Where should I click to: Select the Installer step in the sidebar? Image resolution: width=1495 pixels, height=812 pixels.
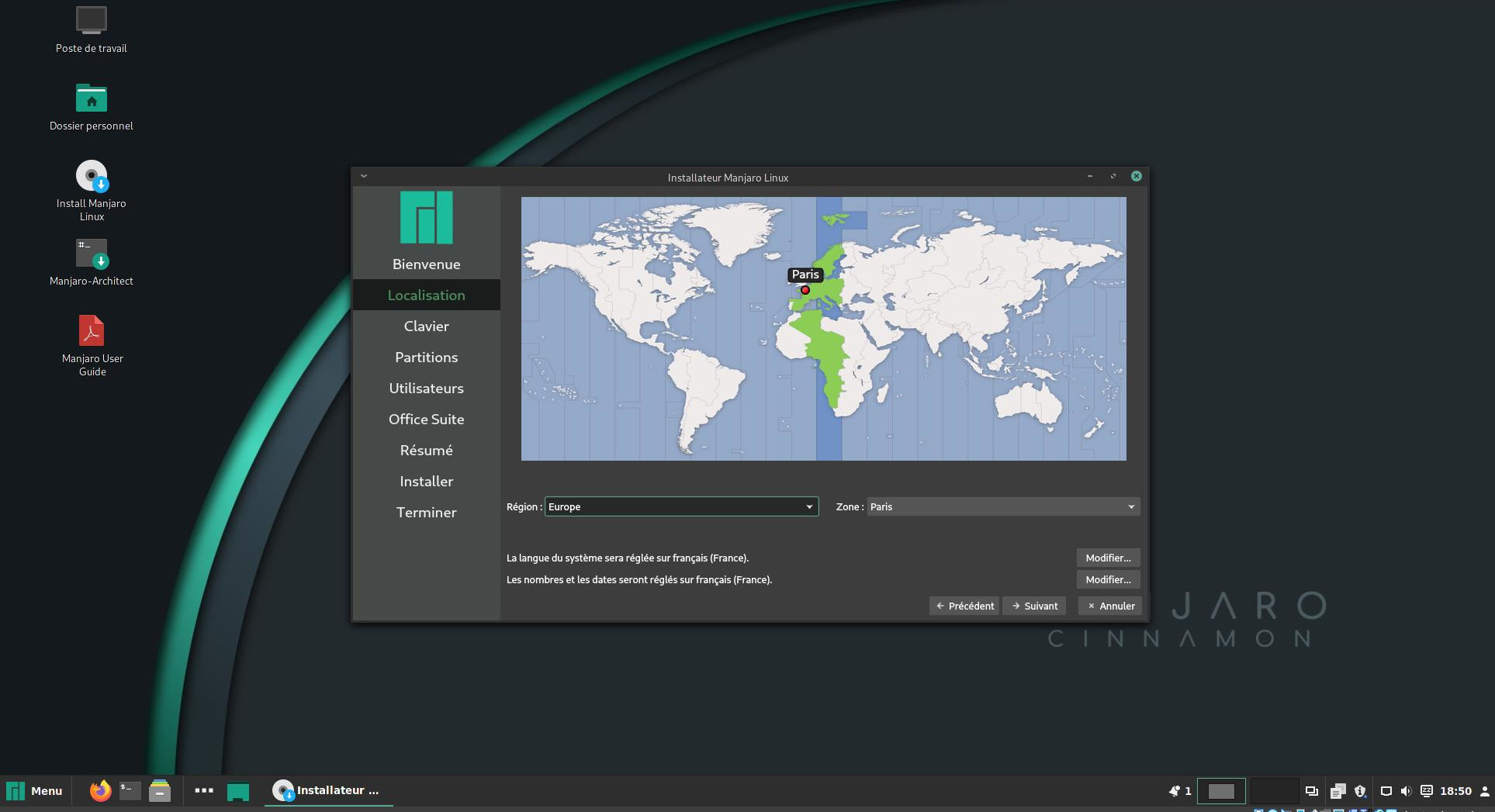pos(426,482)
